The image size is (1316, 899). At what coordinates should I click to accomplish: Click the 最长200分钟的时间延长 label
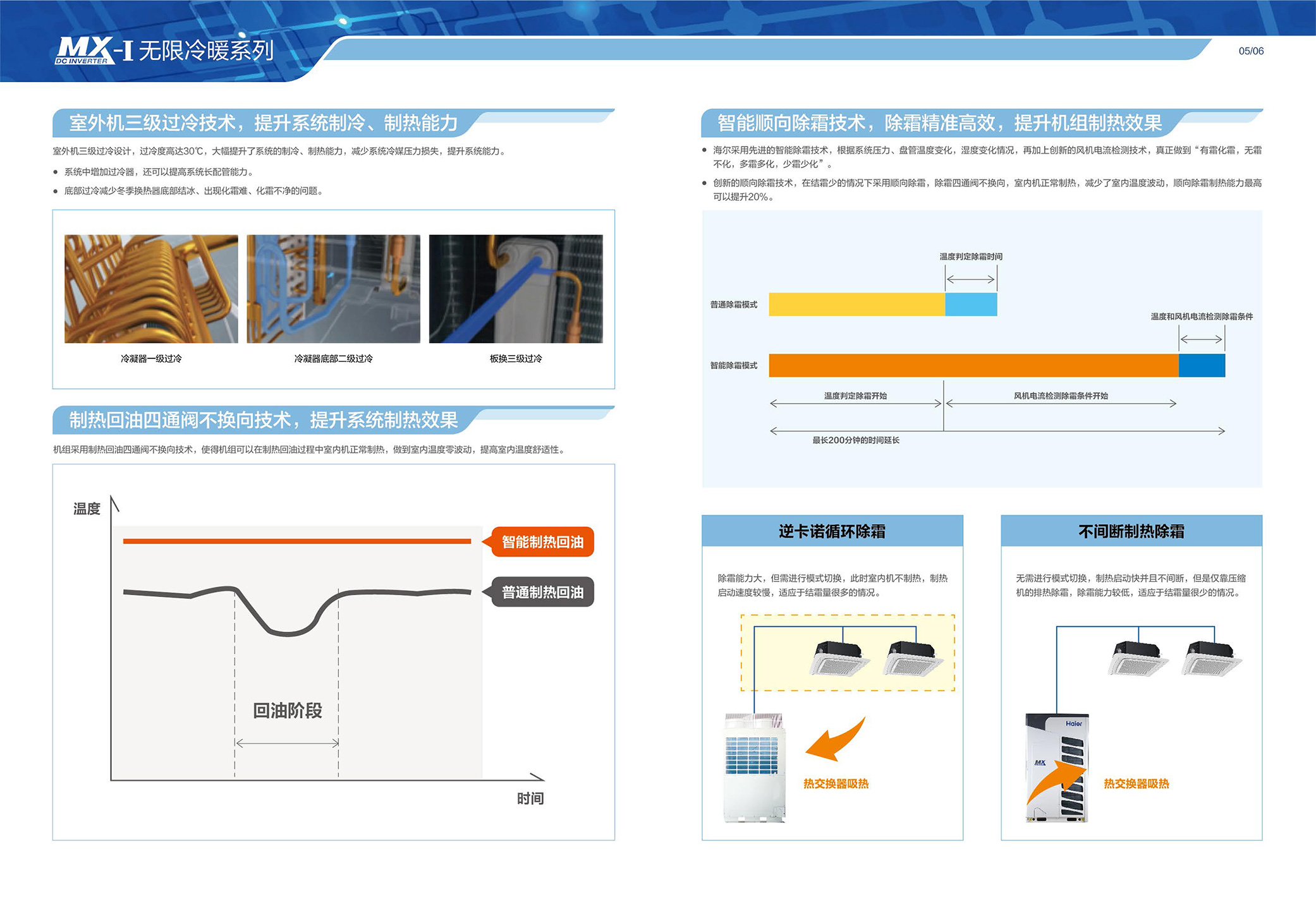click(856, 440)
